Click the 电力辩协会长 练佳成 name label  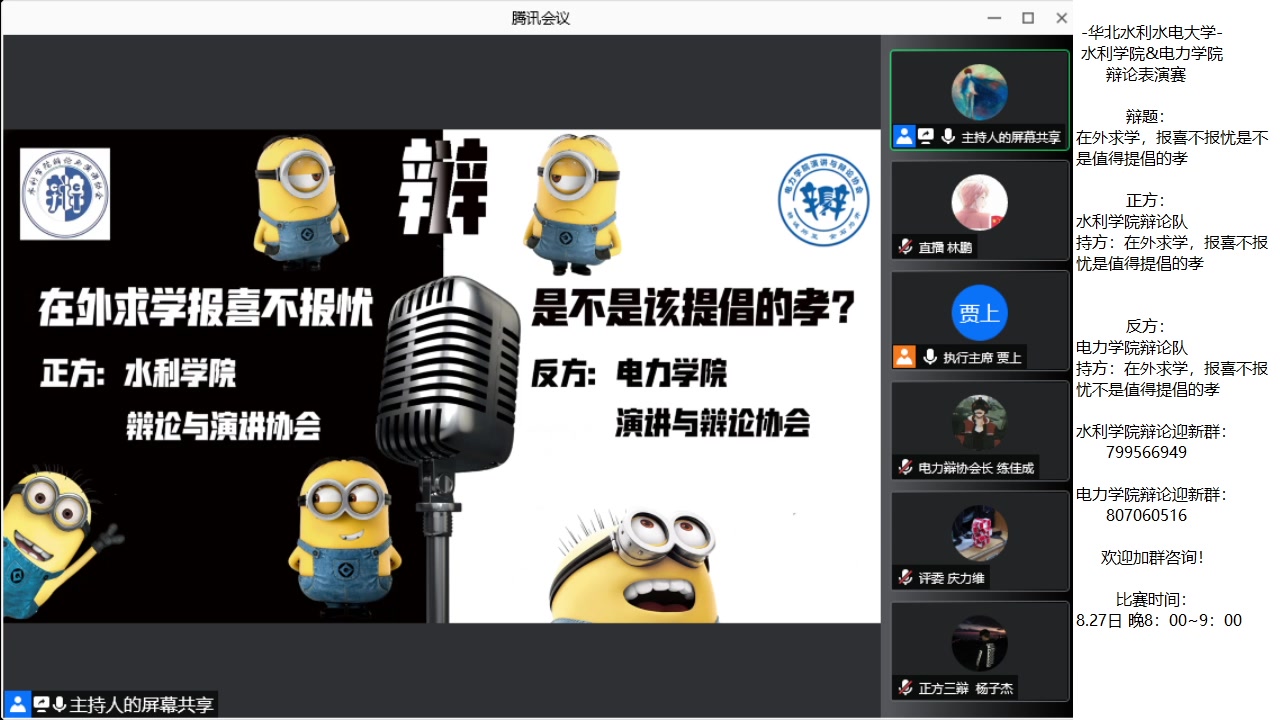976,467
